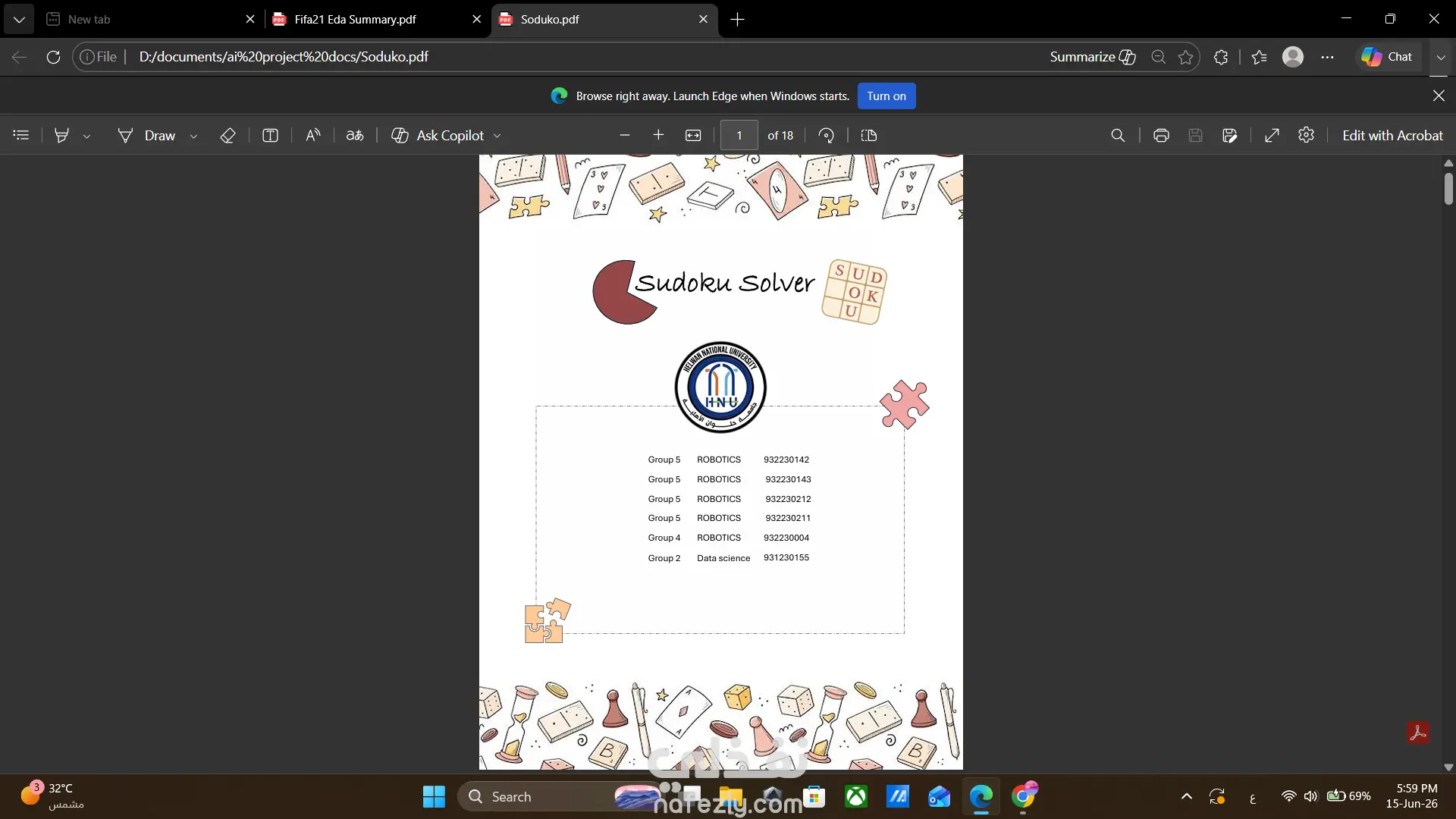The height and width of the screenshot is (819, 1456).
Task: Open the Copilot Chat pane
Action: 1387,57
